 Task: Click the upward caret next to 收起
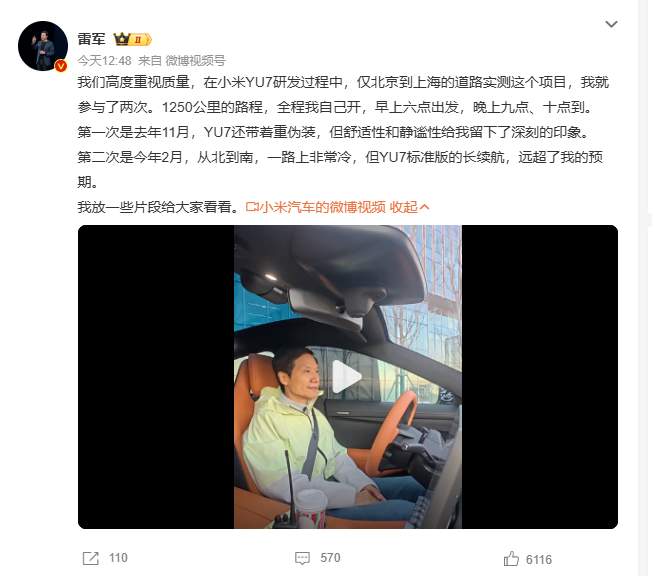[425, 207]
